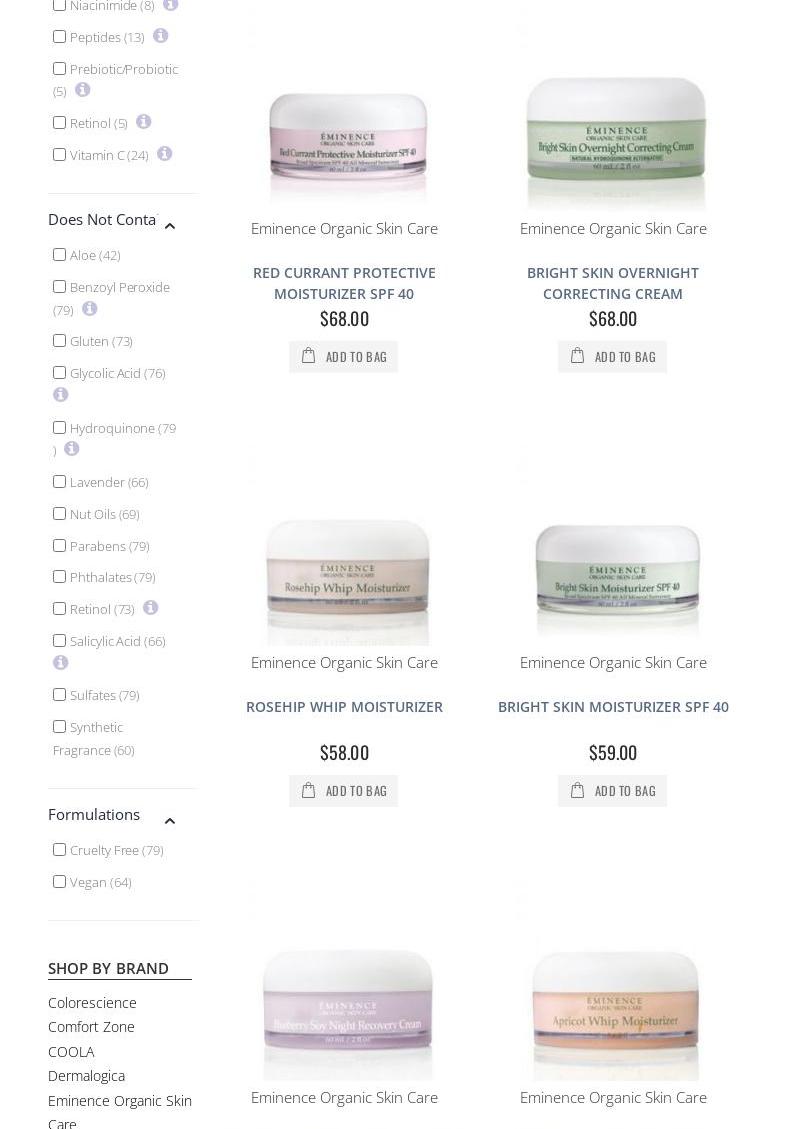Click info icon next to Prebiotic/Probiotic count
The image size is (785, 1129).
(x=83, y=89)
